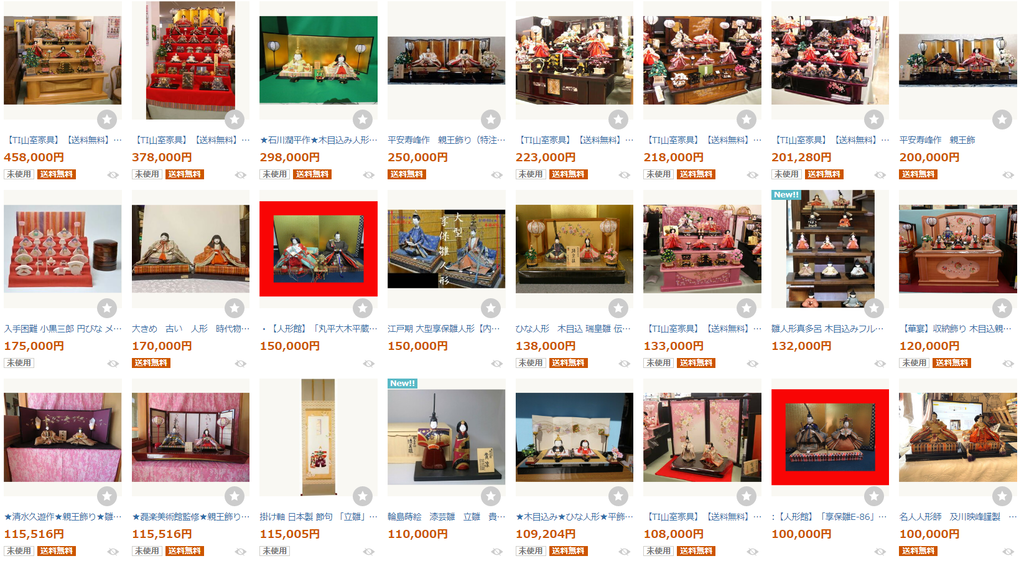Favorite the 115,005円 hanging scroll via star

[x=362, y=496]
